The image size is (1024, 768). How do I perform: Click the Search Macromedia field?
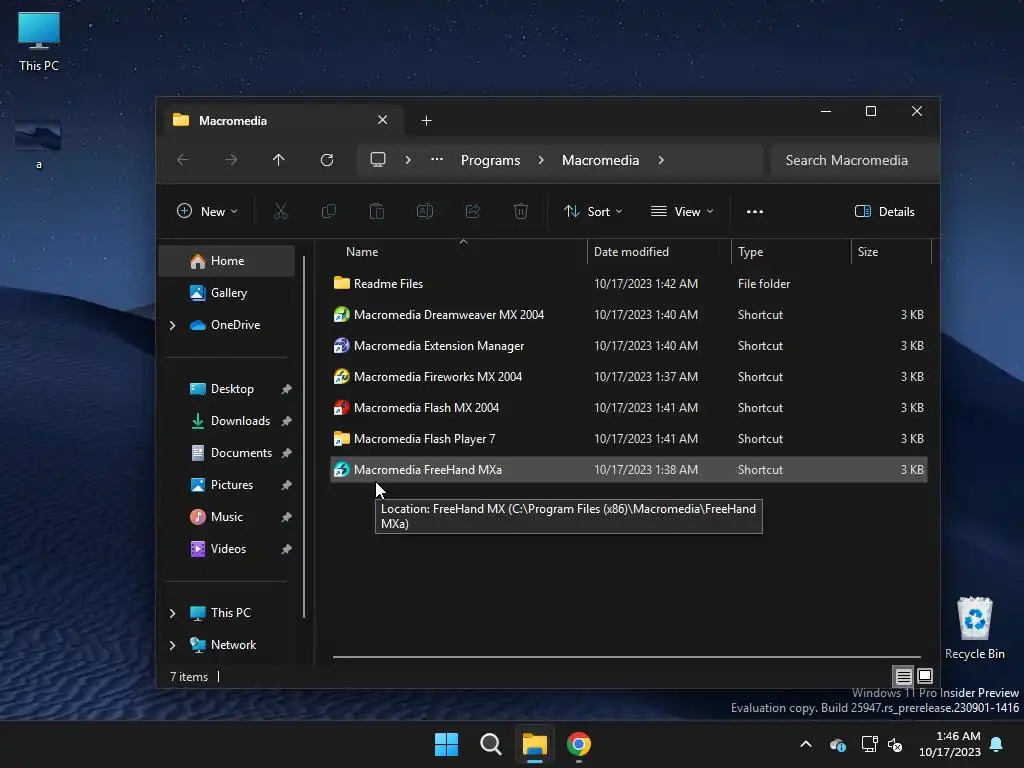click(854, 160)
